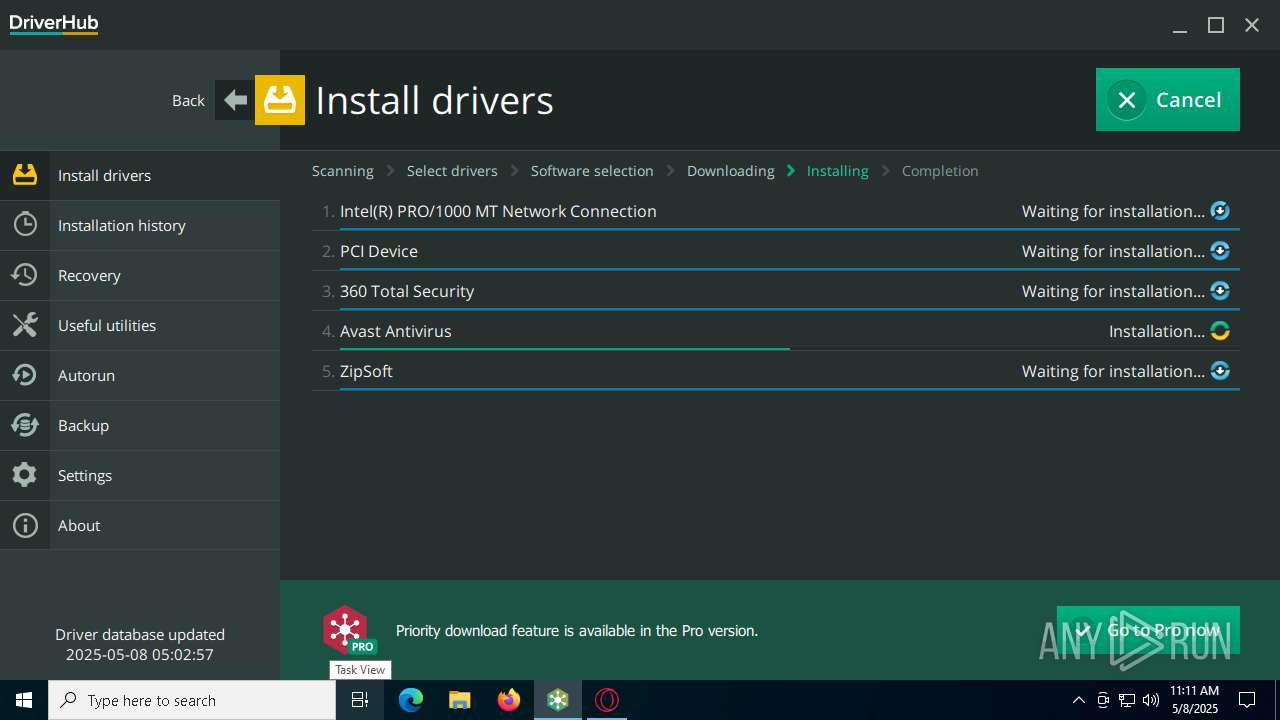Open the Useful utilities menu item
Image resolution: width=1280 pixels, height=720 pixels.
(140, 325)
